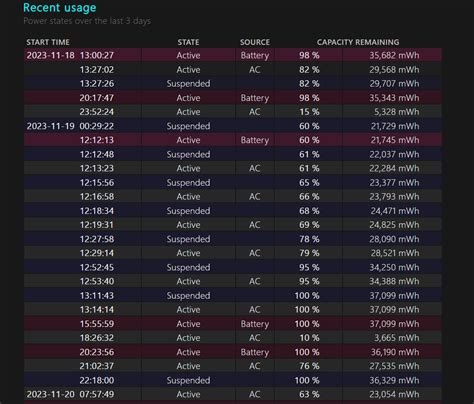
Task: Select the 15 % capacity cell
Action: [309, 112]
